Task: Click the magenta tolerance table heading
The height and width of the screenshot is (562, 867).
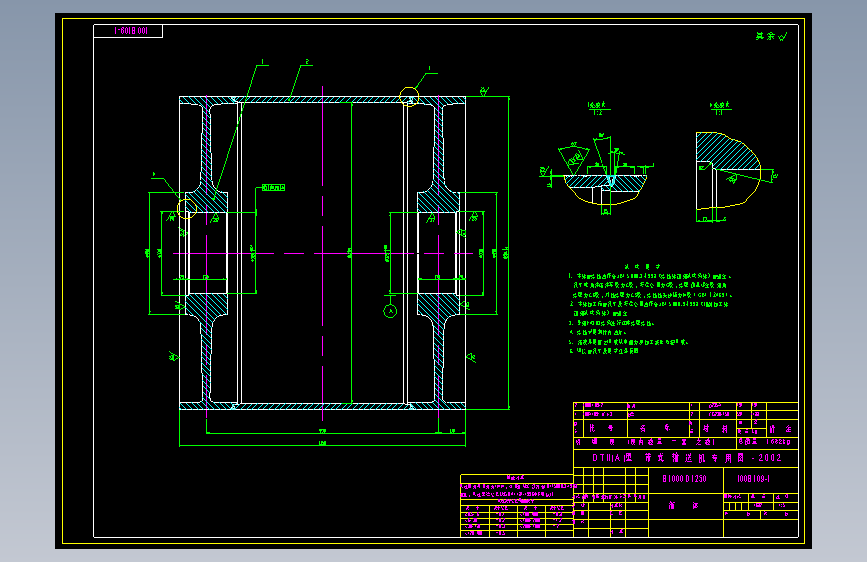Action: tap(516, 477)
